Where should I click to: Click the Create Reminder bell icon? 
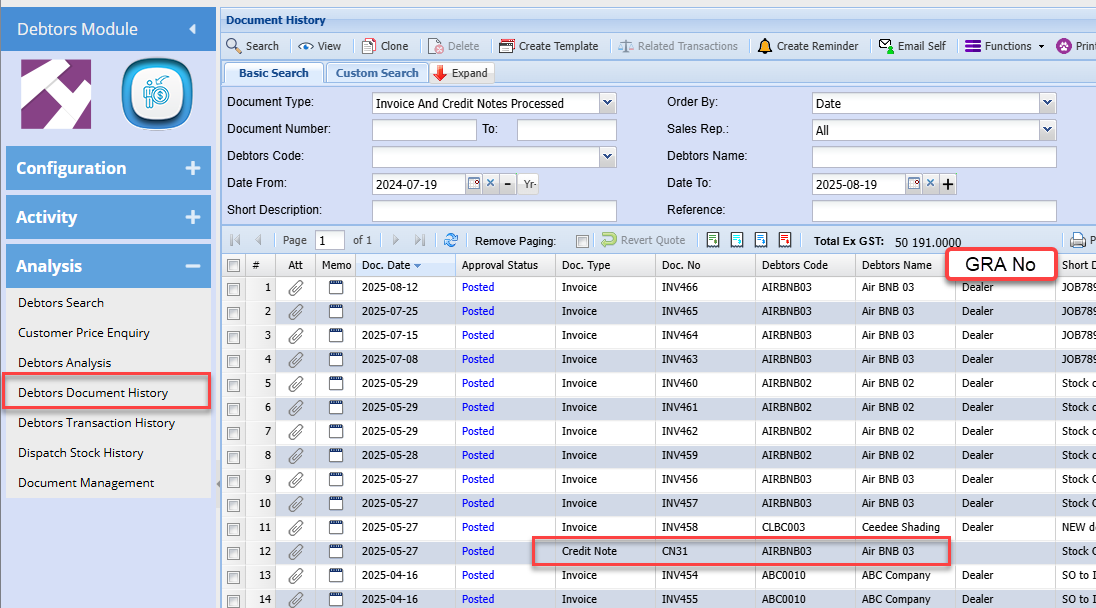[x=765, y=46]
